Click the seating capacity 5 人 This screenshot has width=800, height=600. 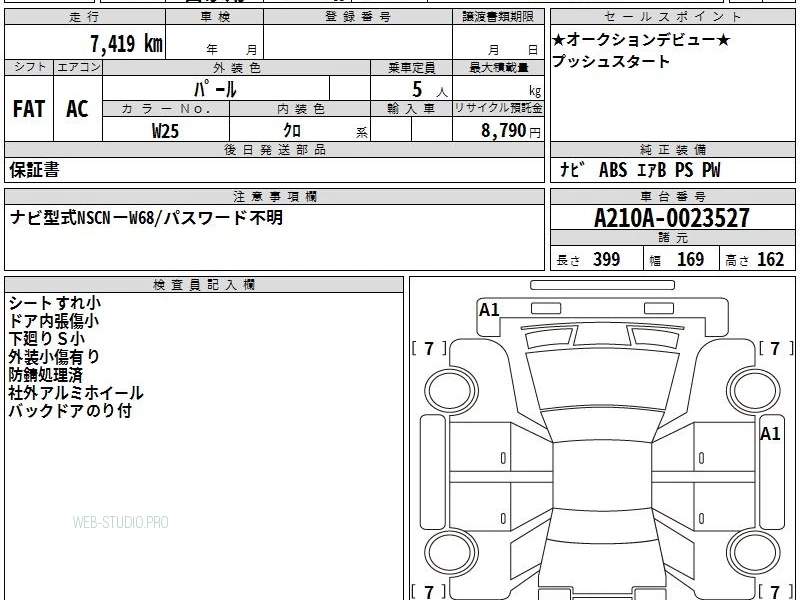tap(430, 90)
